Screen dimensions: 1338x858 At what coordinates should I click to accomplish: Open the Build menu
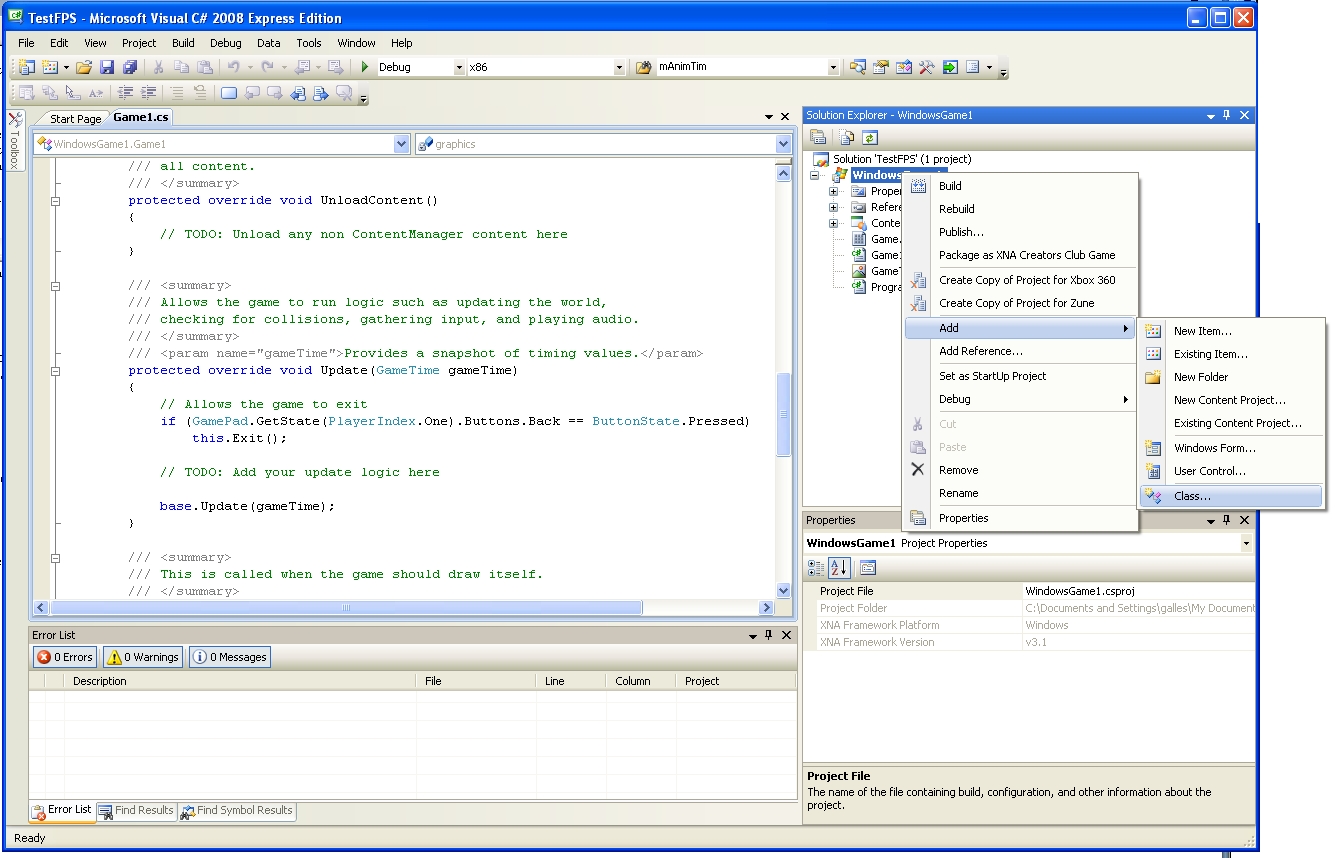point(183,43)
